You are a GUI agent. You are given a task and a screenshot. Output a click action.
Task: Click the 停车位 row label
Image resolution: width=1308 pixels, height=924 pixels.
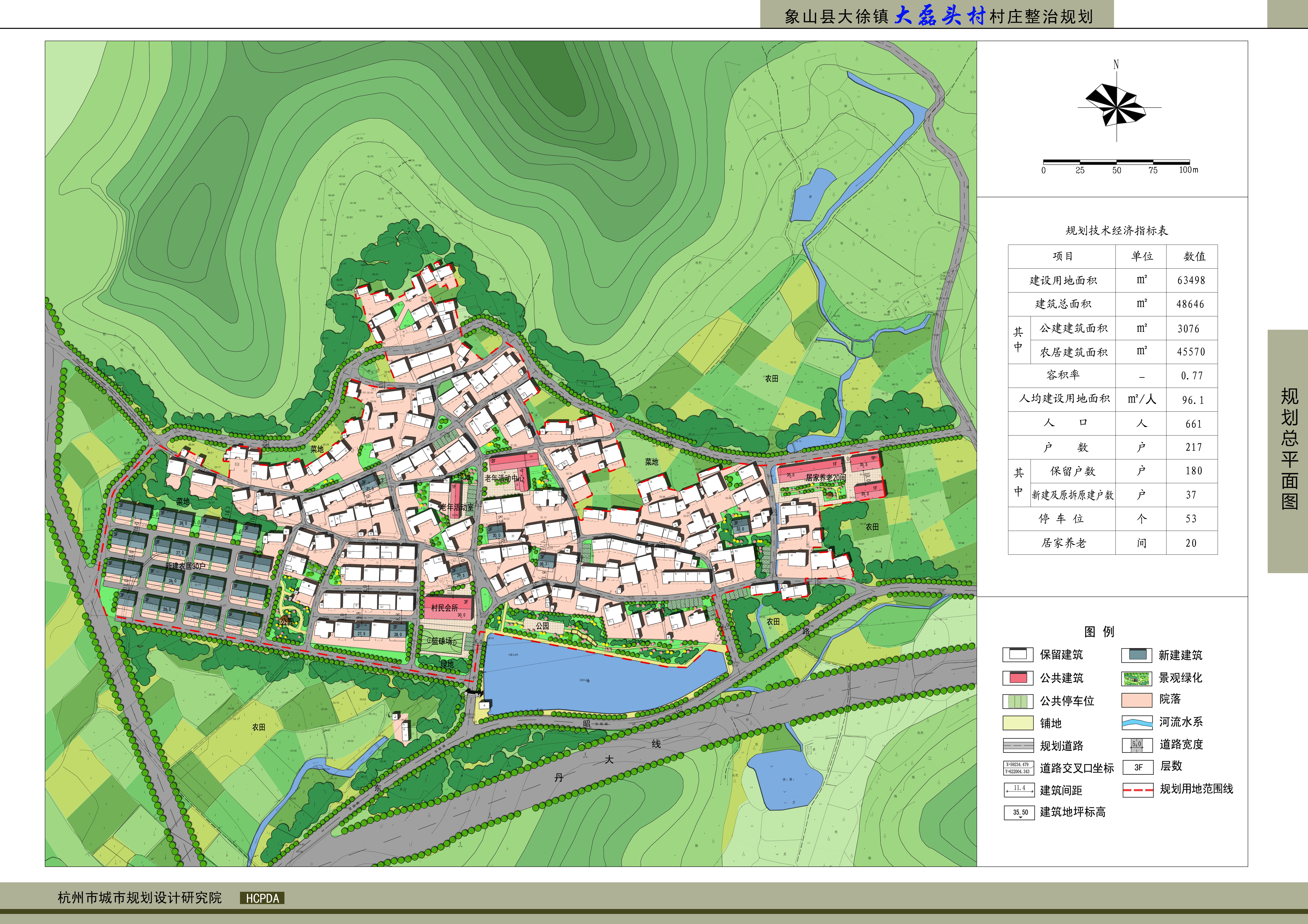click(1061, 519)
